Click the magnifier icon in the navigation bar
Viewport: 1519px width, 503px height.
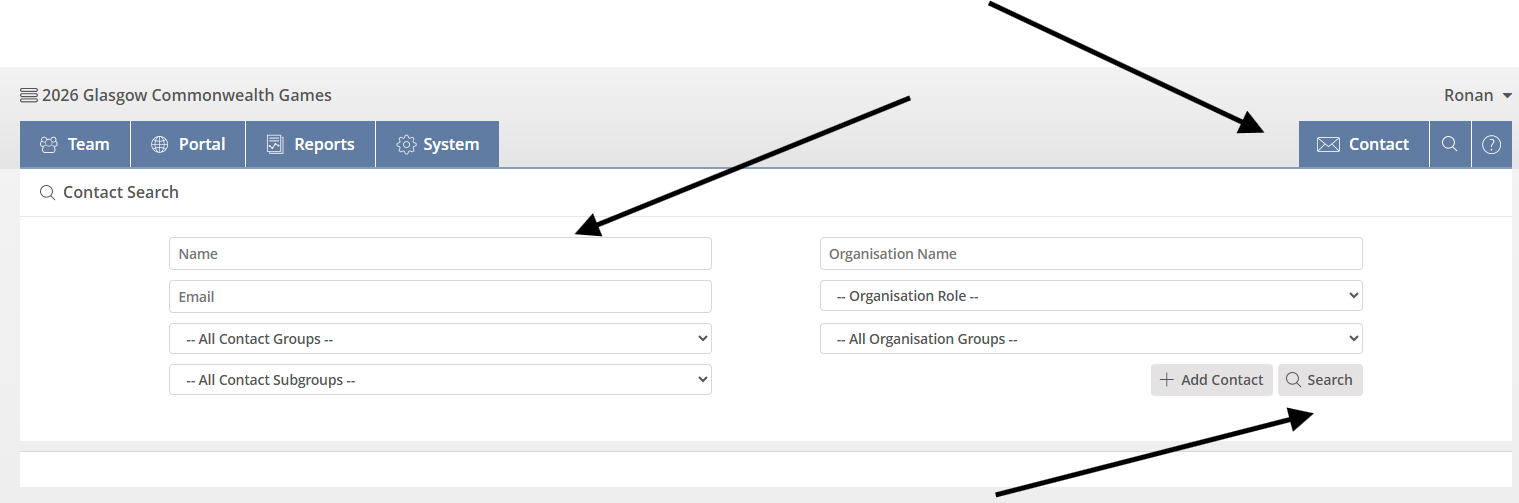click(x=1449, y=144)
